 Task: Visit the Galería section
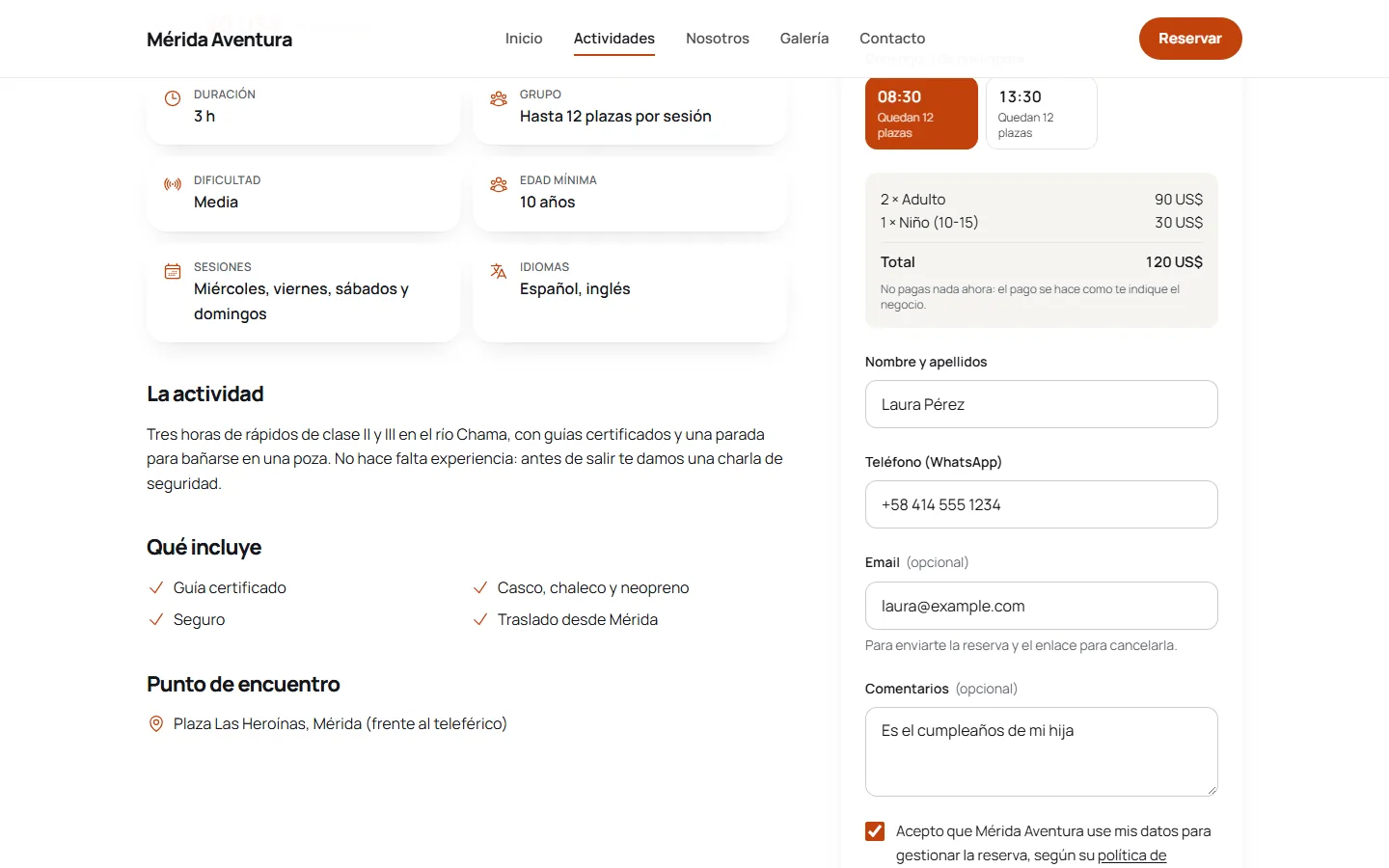coord(804,39)
